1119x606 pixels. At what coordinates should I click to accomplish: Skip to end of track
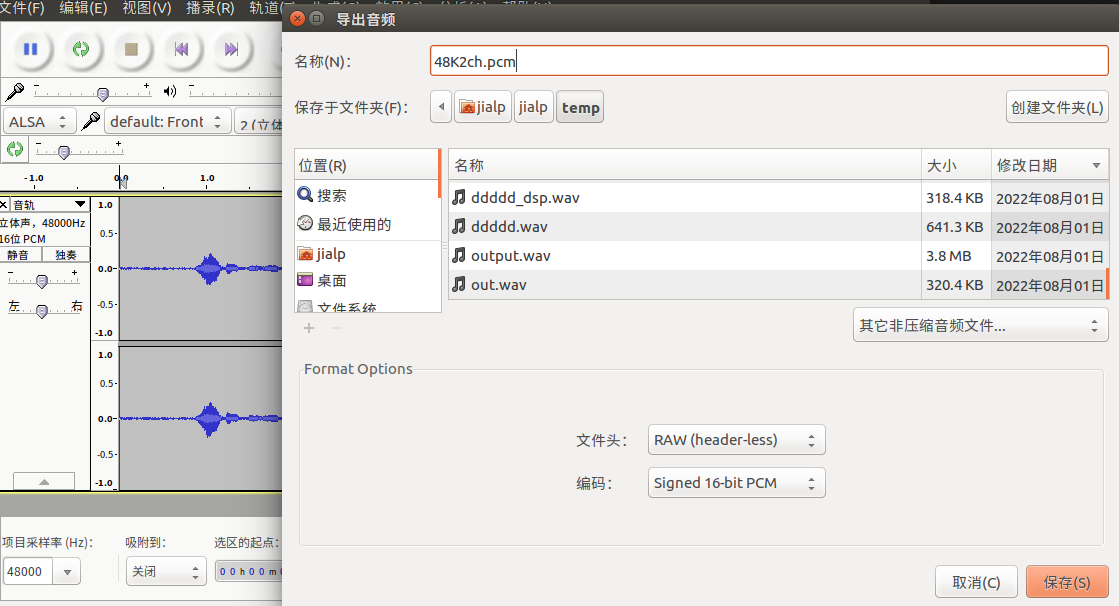(x=231, y=49)
